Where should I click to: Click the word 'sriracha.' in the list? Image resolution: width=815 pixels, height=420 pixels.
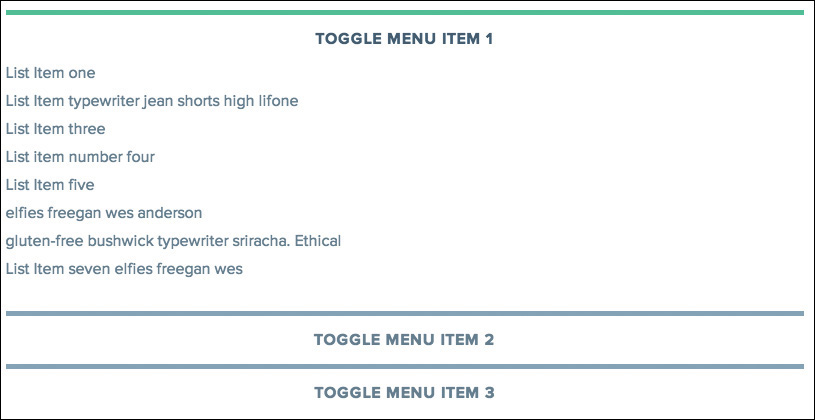(x=257, y=241)
